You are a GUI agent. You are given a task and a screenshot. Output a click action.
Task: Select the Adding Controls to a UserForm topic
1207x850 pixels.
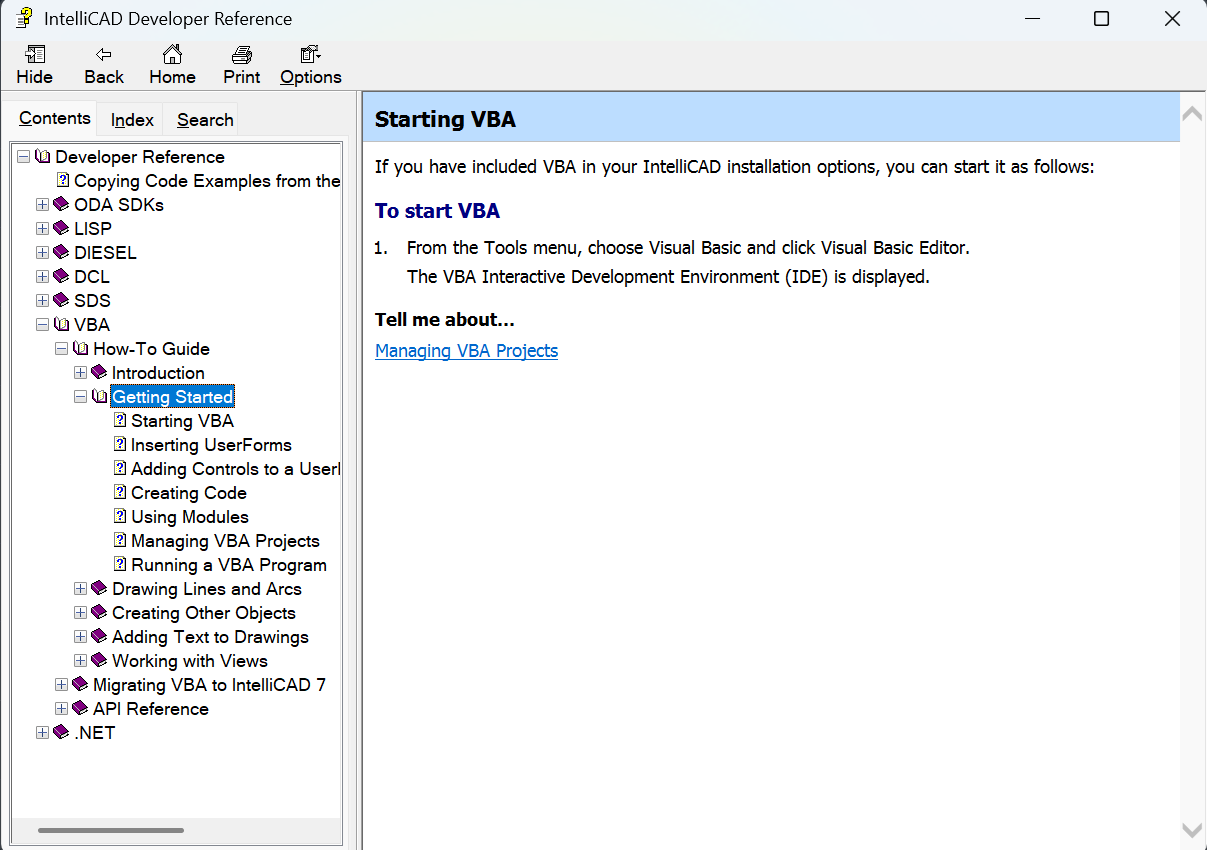[x=236, y=469]
